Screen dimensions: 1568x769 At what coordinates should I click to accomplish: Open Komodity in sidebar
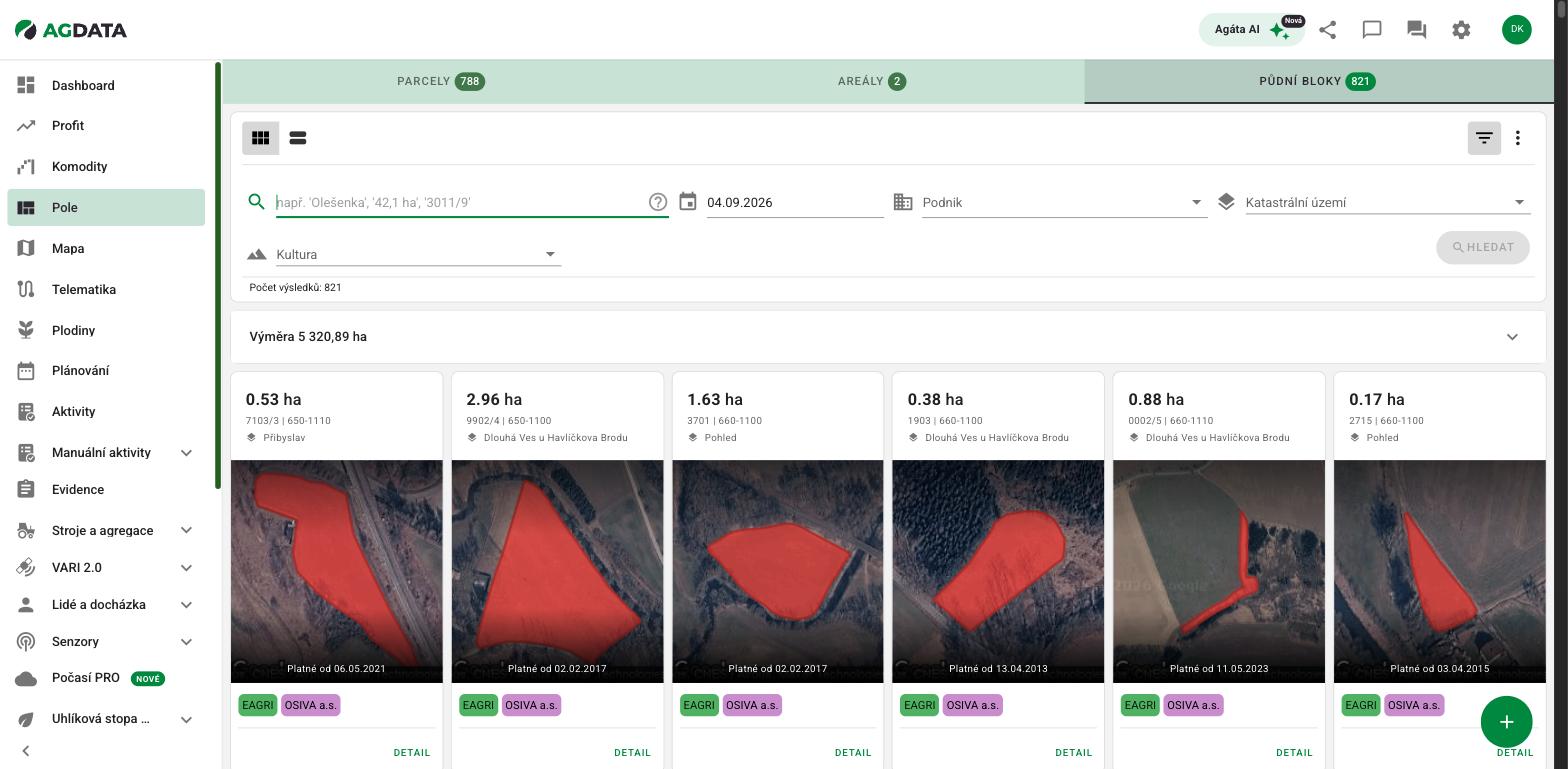pos(106,167)
